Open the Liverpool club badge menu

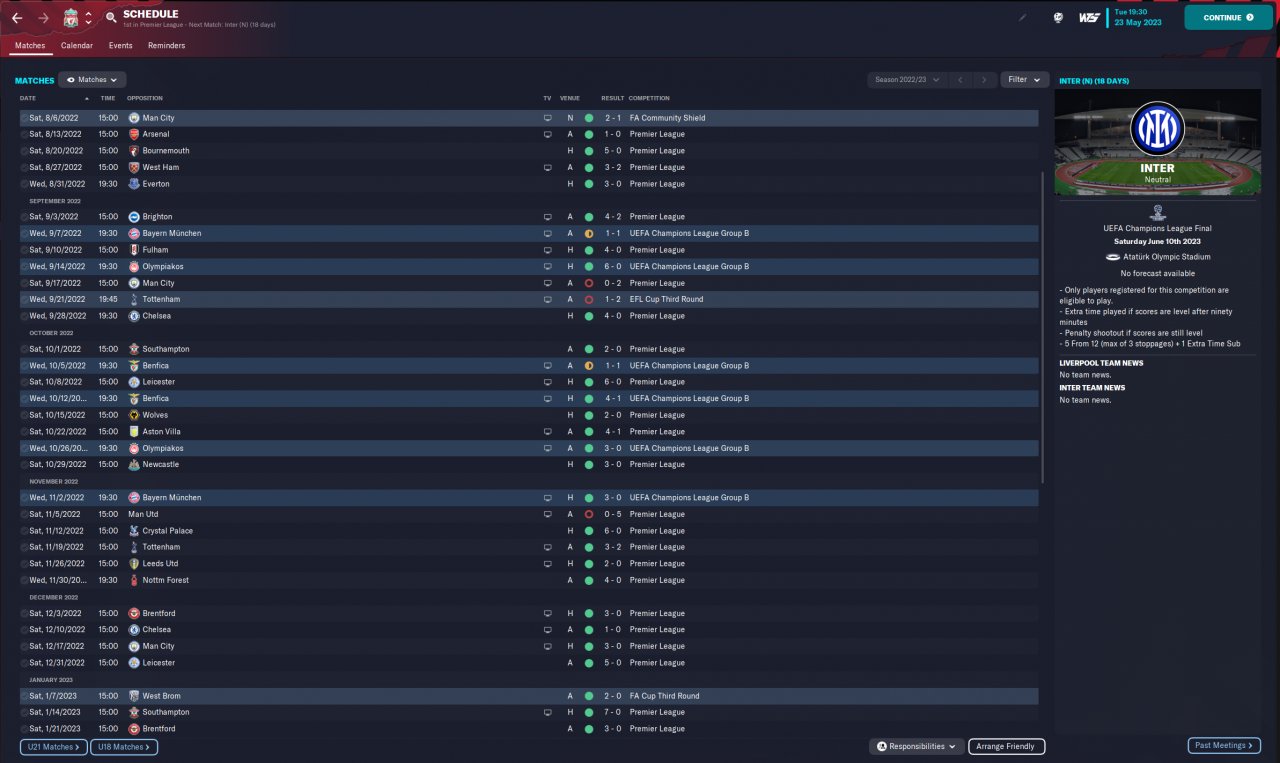click(70, 18)
